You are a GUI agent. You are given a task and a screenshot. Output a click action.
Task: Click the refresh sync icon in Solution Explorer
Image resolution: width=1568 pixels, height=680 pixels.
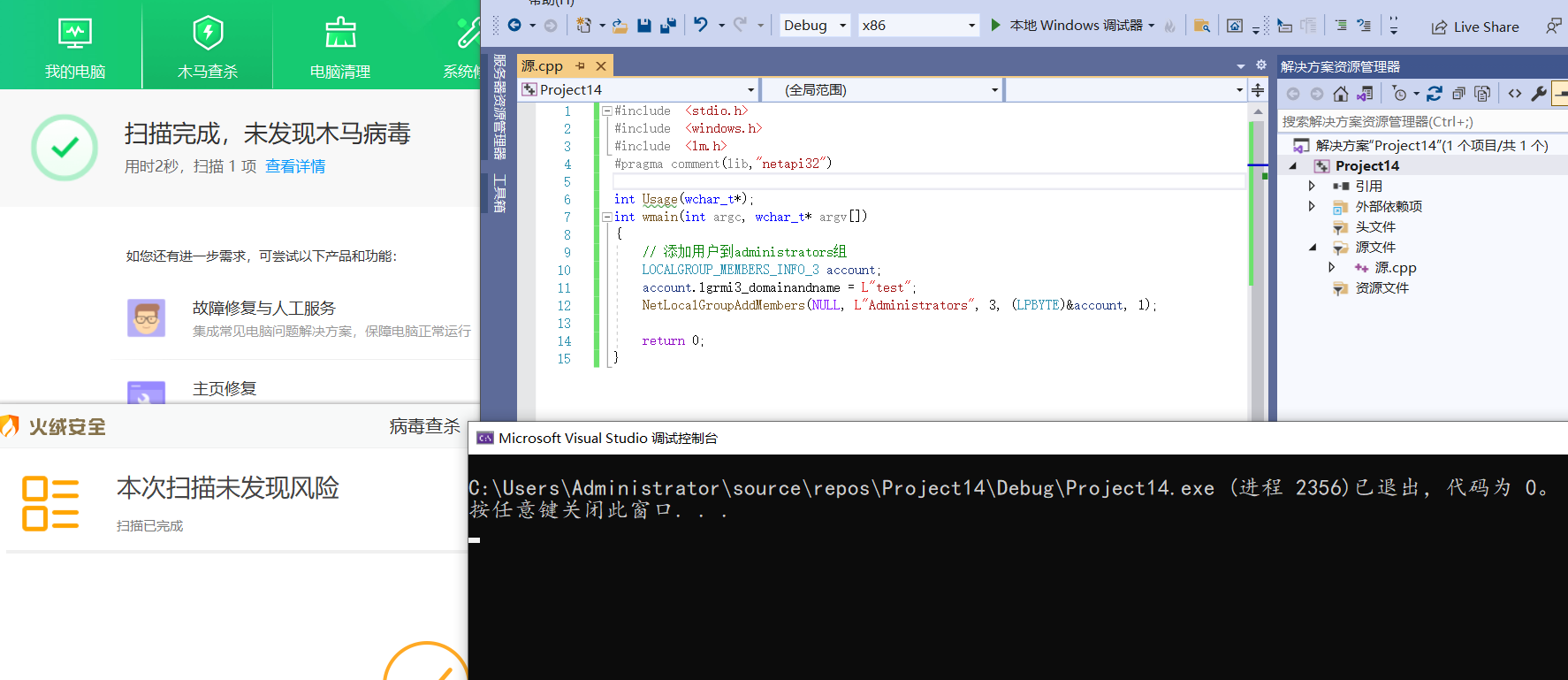point(1435,94)
